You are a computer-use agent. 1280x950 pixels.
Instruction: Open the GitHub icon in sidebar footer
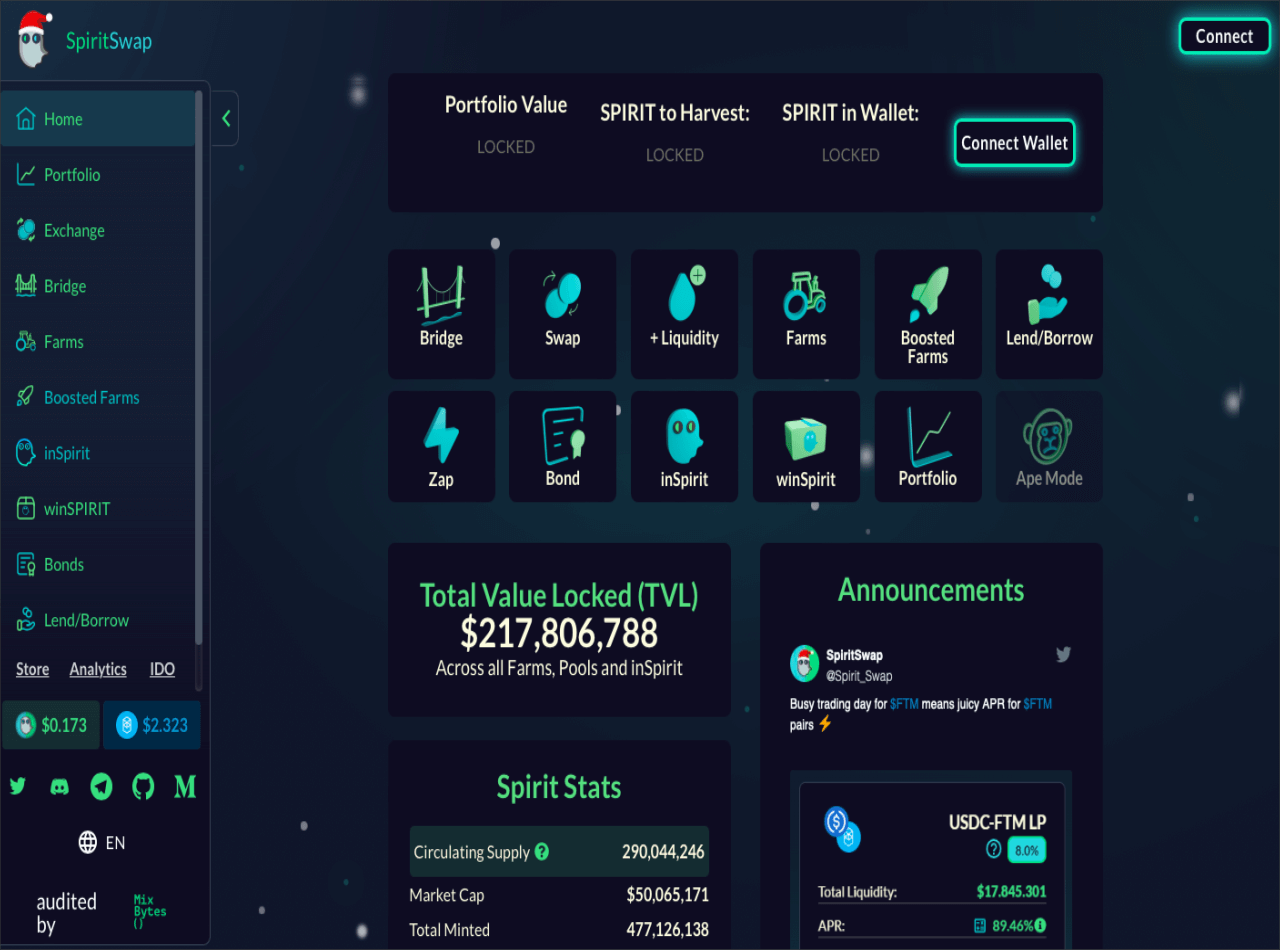[144, 787]
